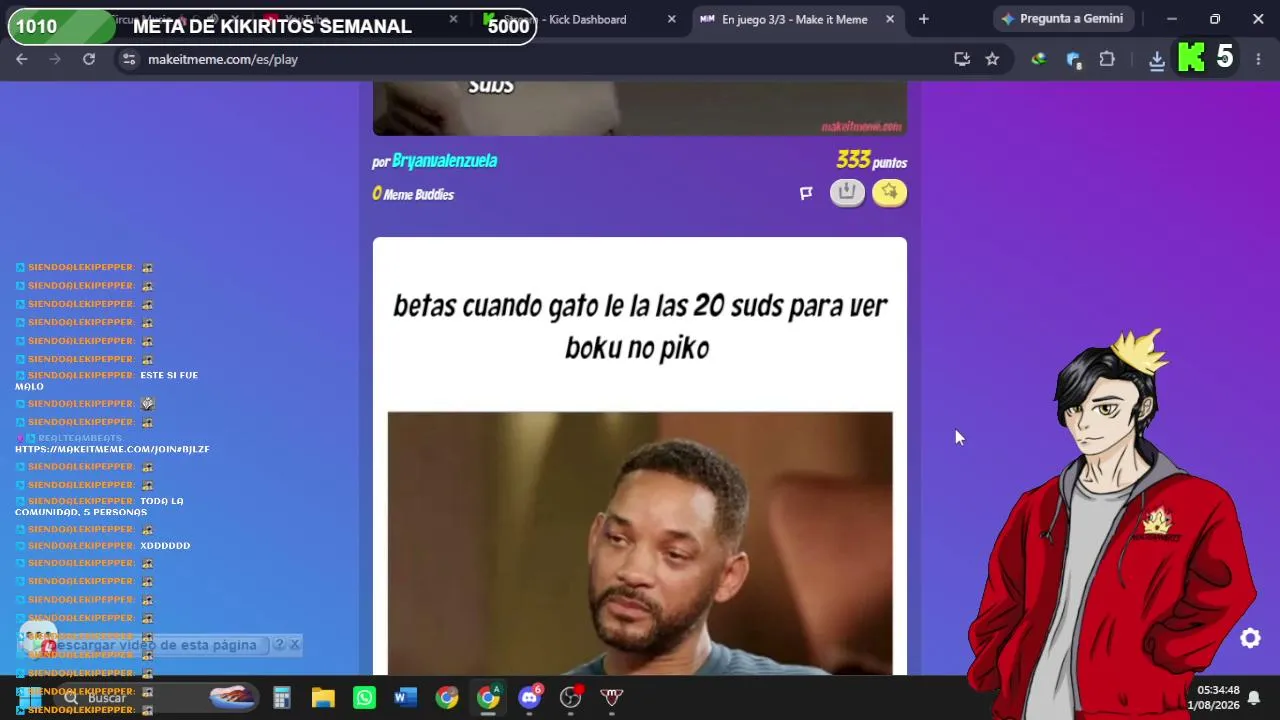Favorite the meme with the yellow star button
The image size is (1280, 720).
(x=889, y=192)
